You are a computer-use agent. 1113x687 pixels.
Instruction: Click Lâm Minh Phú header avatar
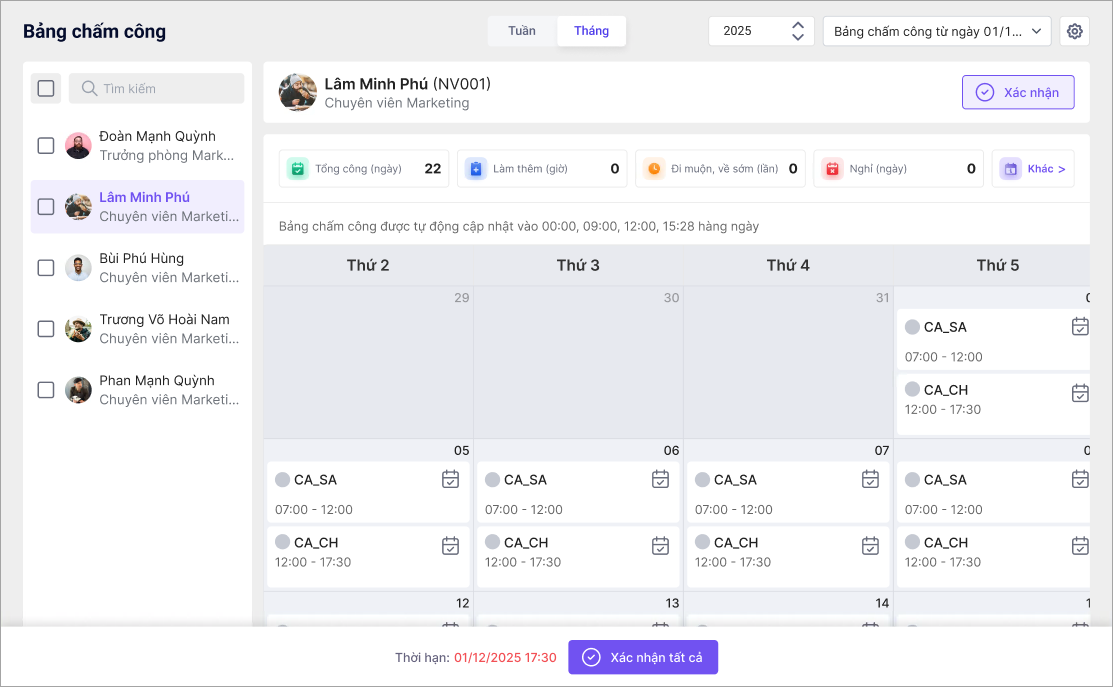click(x=298, y=92)
